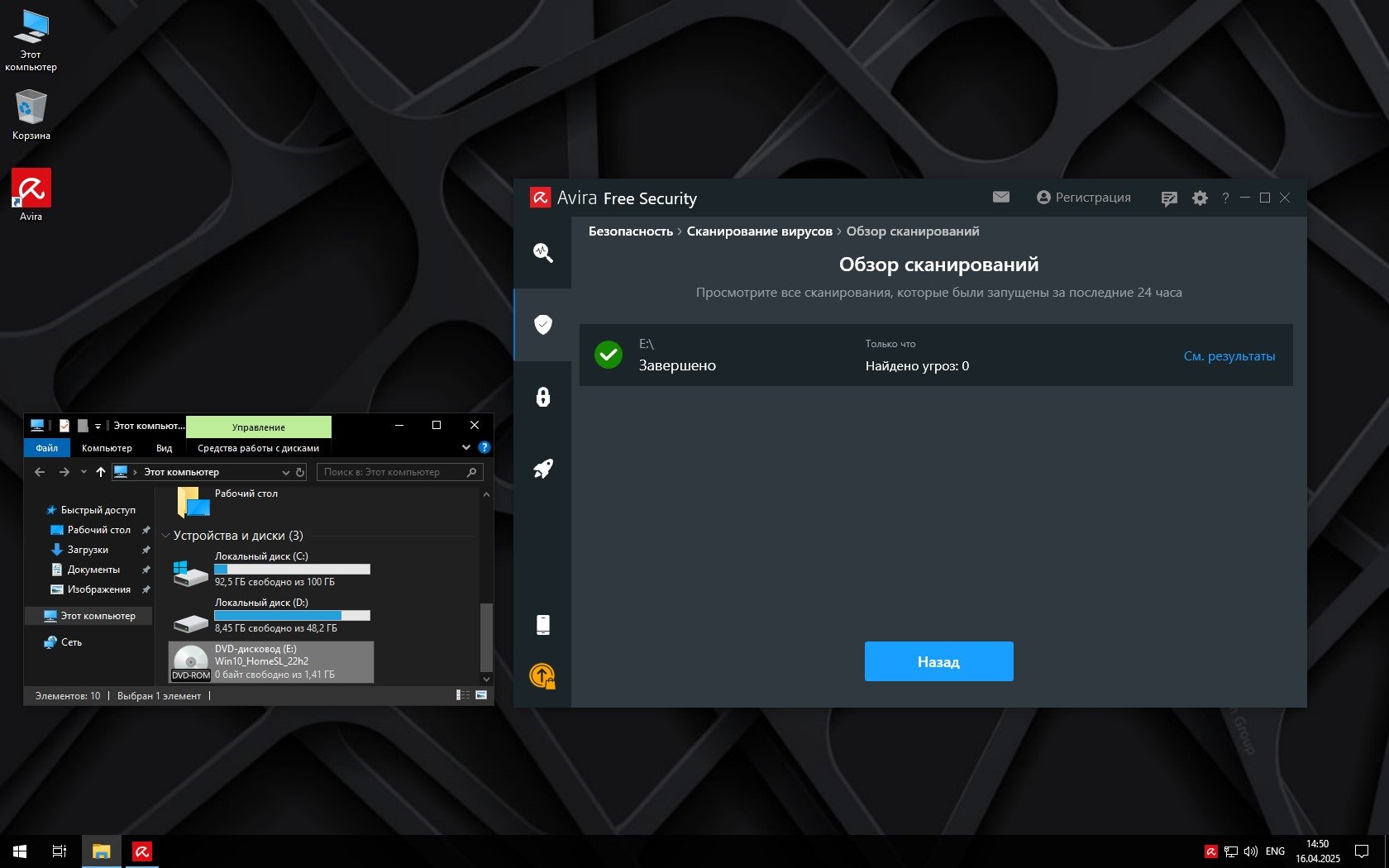The height and width of the screenshot is (868, 1389).
Task: Open the volume tray icon
Action: (1251, 851)
